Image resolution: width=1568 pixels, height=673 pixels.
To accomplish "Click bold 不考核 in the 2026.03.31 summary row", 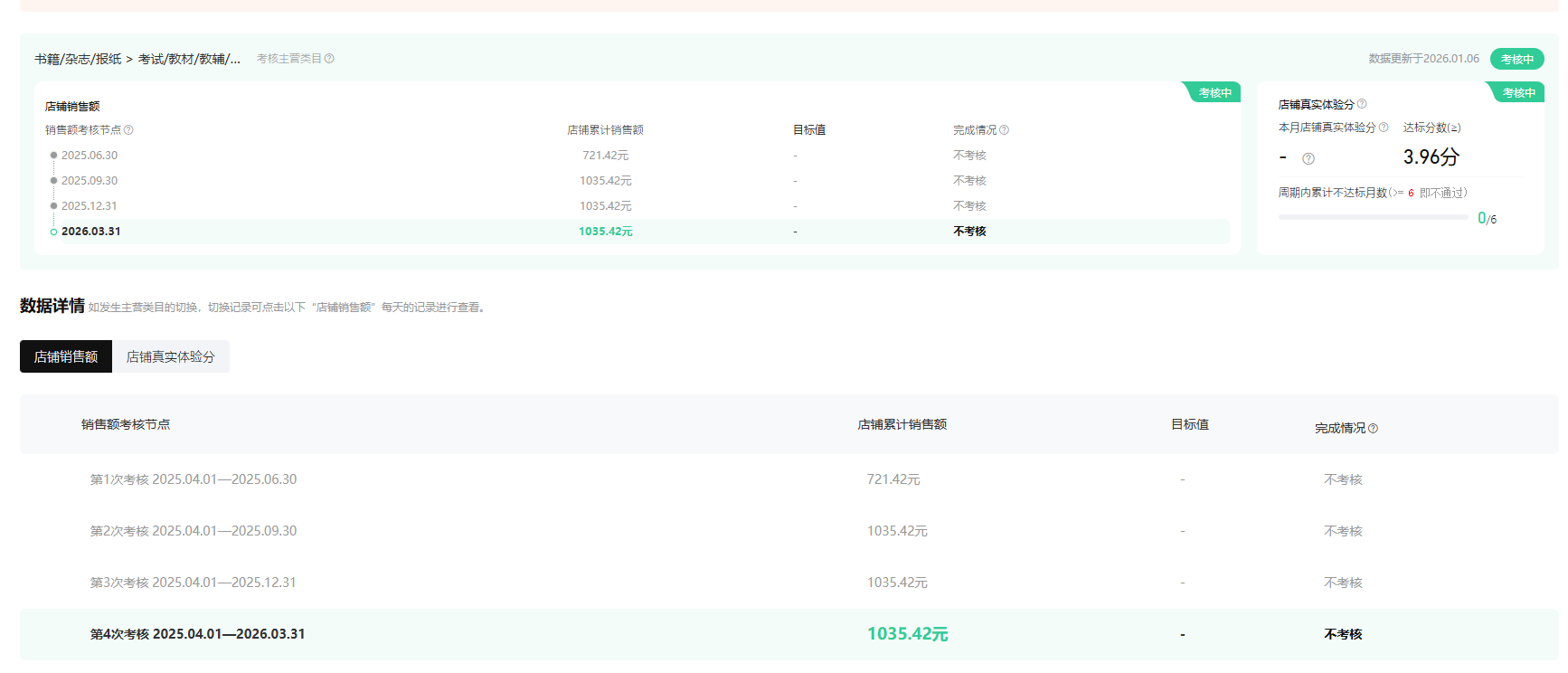I will tap(969, 232).
